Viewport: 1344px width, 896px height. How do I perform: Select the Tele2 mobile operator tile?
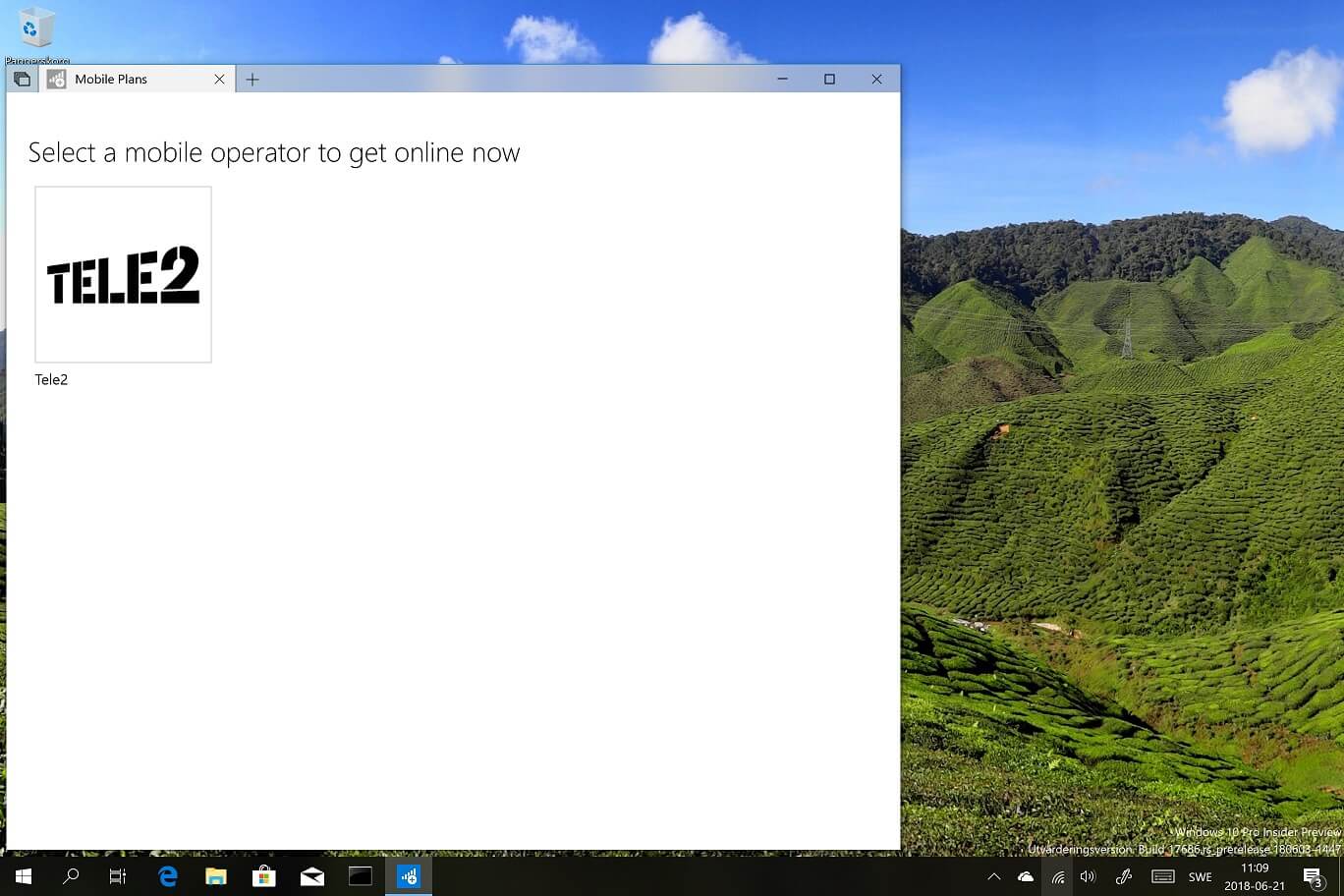coord(123,274)
